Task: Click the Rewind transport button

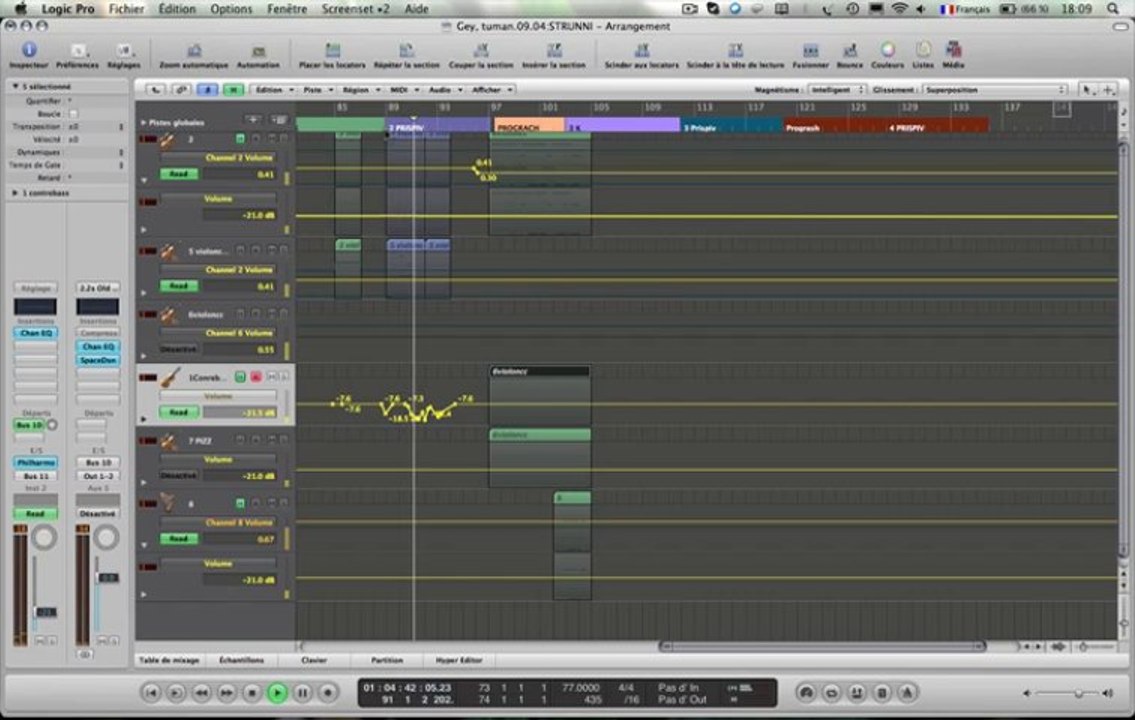Action: coord(201,693)
